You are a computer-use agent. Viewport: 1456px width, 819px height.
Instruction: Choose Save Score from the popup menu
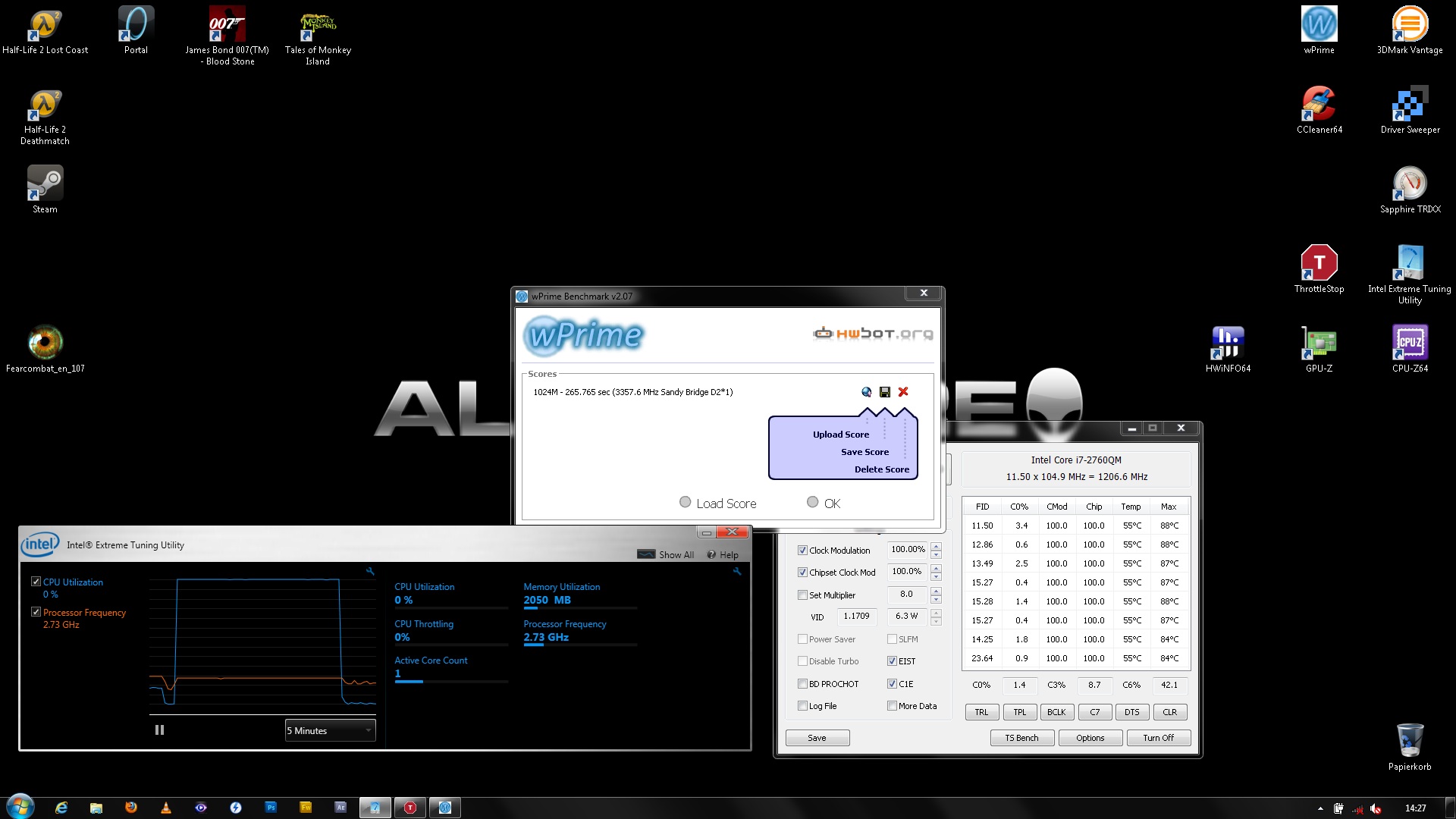pyautogui.click(x=864, y=452)
